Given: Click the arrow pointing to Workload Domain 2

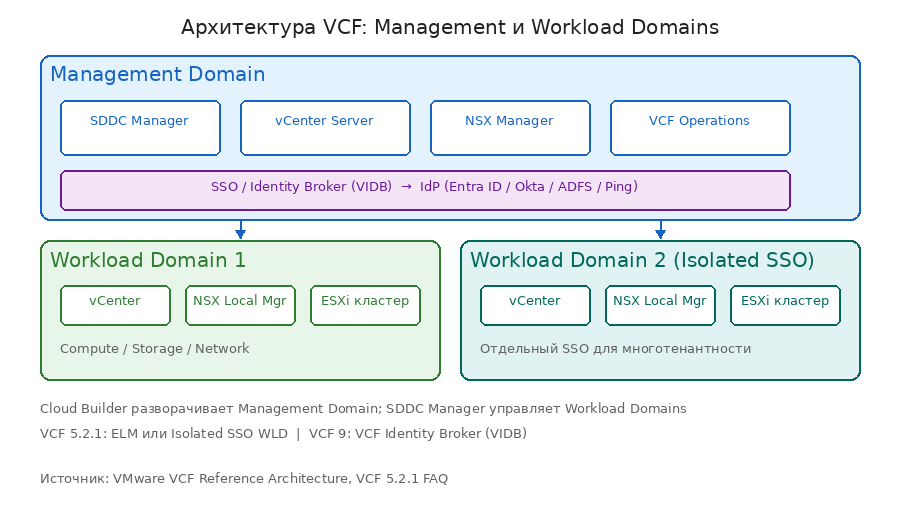Looking at the screenshot, I should (x=660, y=230).
